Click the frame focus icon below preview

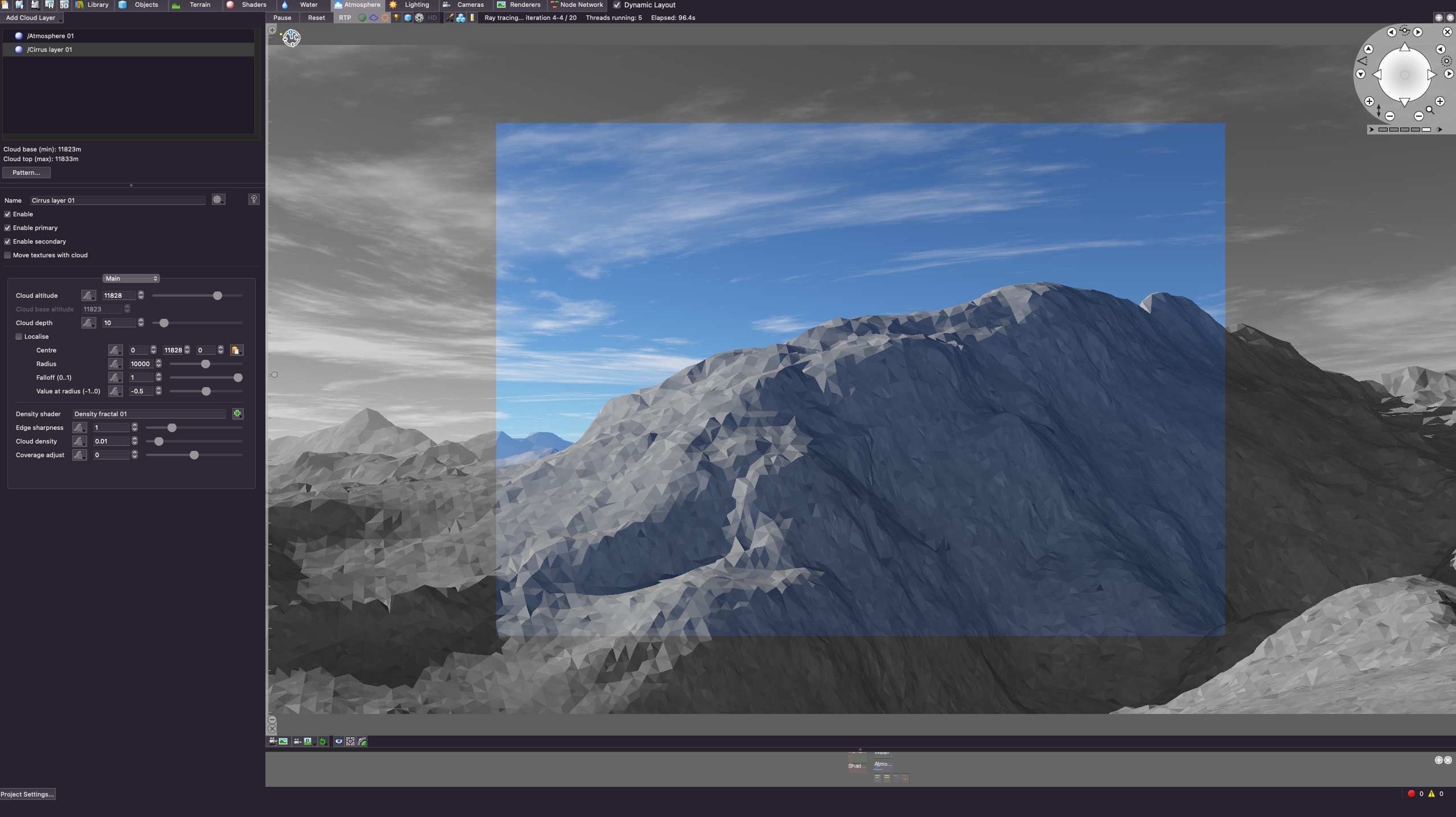pos(350,741)
